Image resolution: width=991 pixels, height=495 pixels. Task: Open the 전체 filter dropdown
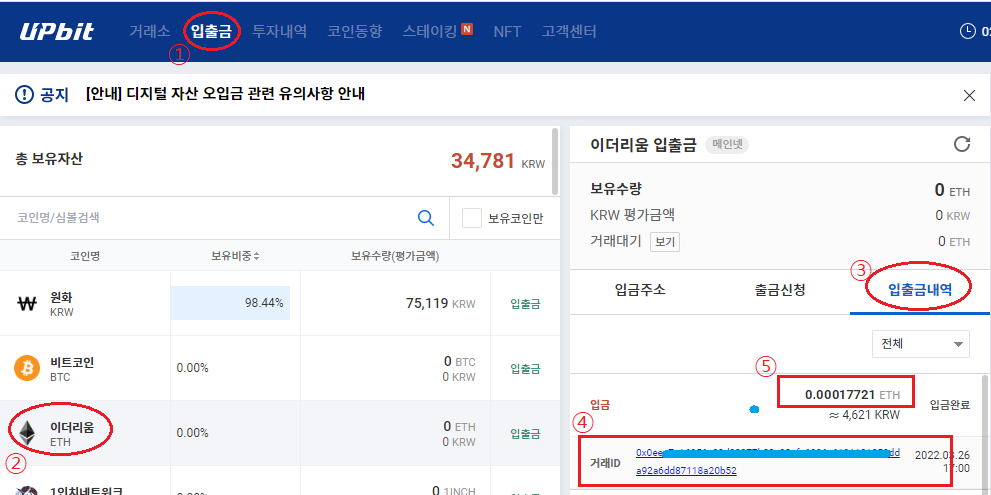pos(920,344)
